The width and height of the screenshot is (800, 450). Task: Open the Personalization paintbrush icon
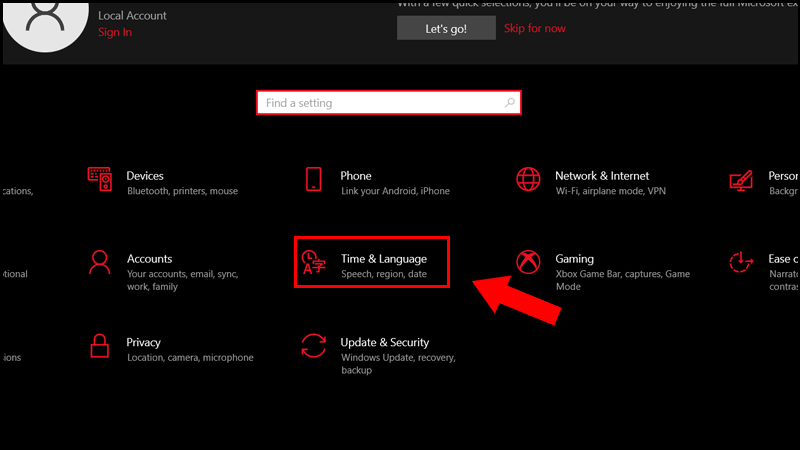point(741,181)
